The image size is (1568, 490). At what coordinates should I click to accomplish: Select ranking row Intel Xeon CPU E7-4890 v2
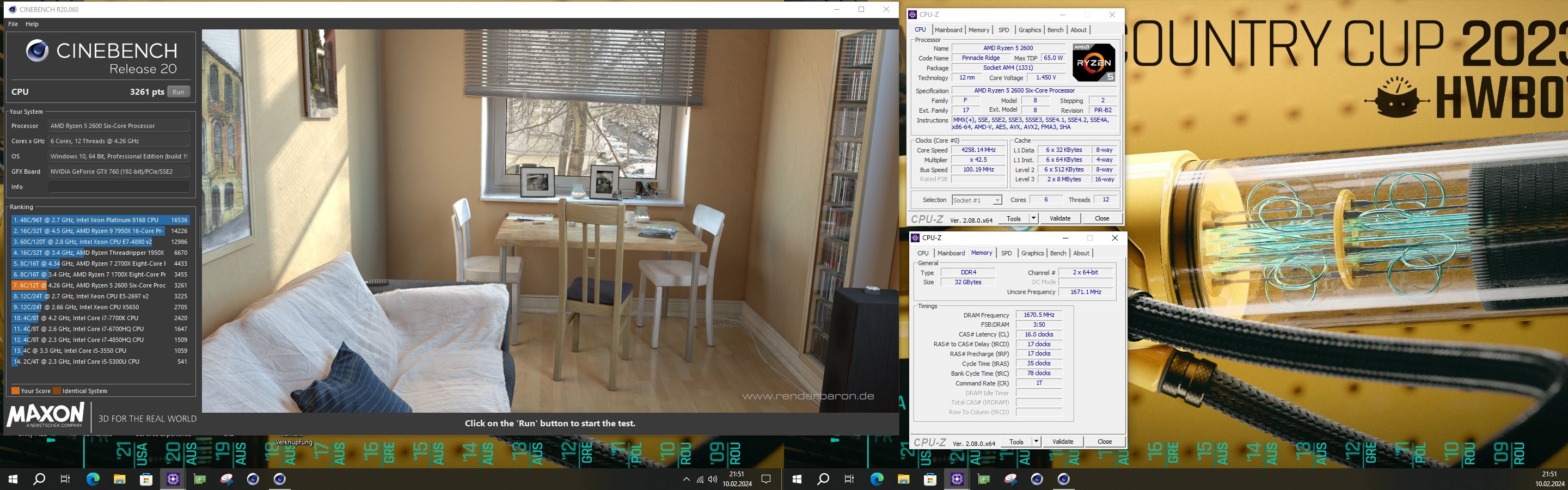(100, 242)
